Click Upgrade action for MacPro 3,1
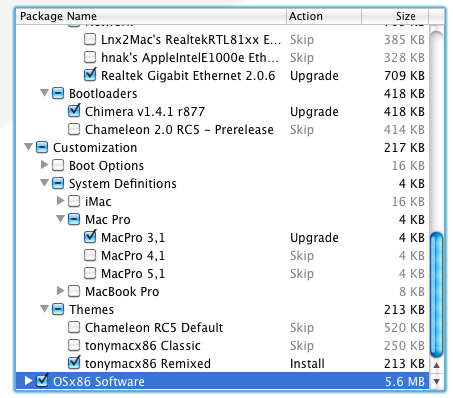This screenshot has width=453, height=398. click(x=314, y=238)
